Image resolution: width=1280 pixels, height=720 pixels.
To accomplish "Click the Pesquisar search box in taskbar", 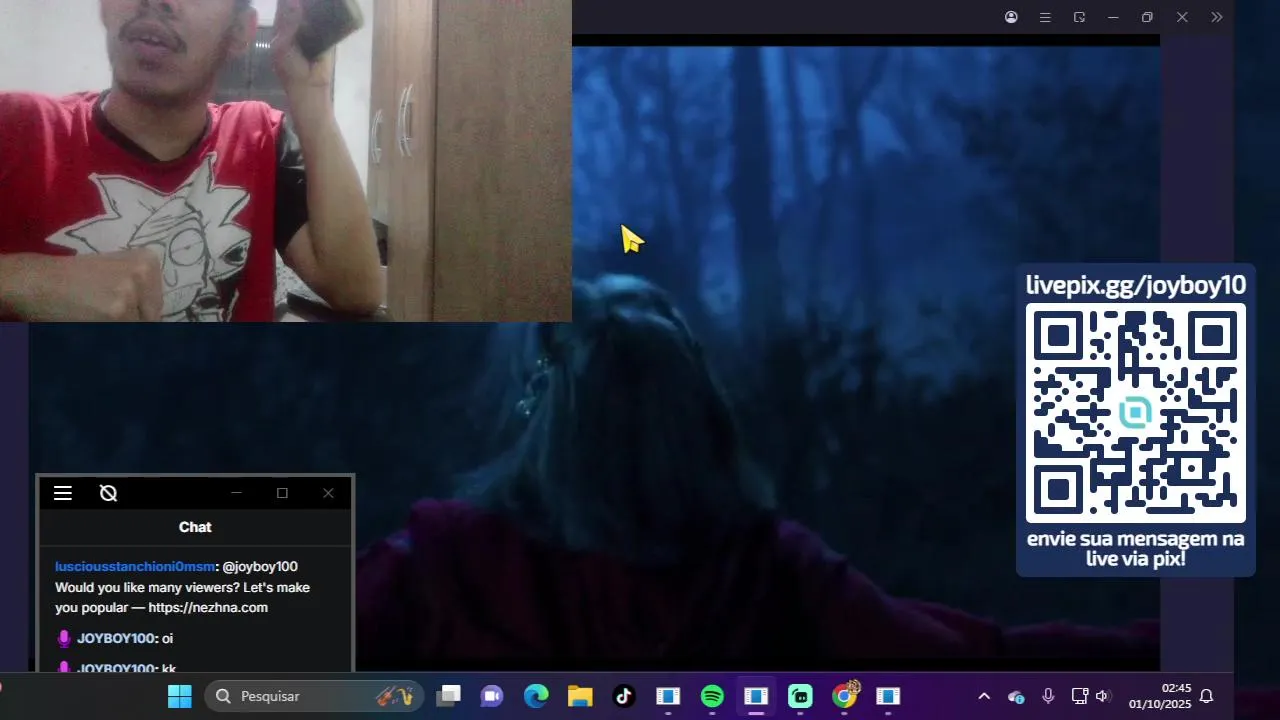I will coord(314,696).
